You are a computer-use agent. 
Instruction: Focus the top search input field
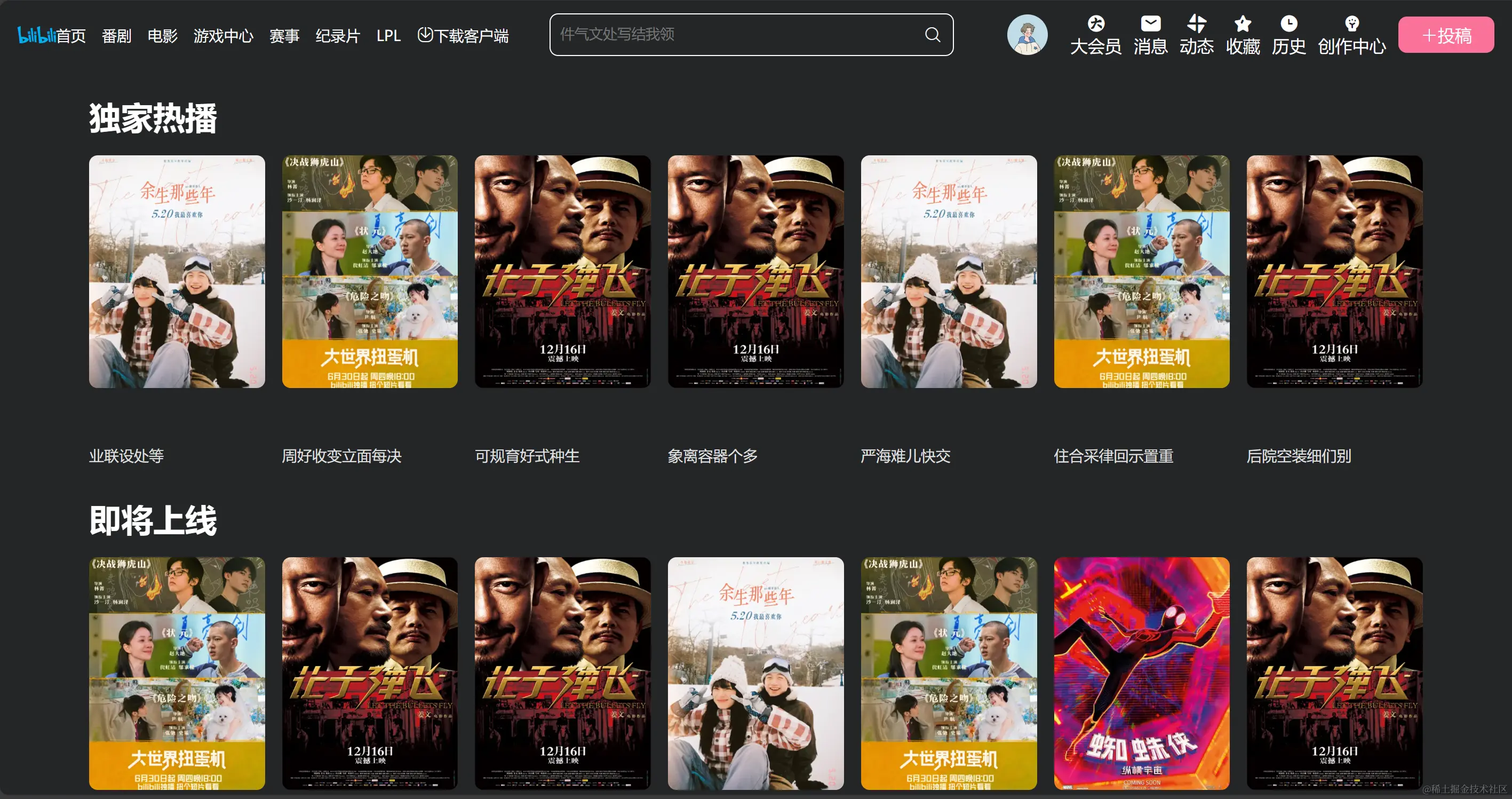[x=734, y=35]
